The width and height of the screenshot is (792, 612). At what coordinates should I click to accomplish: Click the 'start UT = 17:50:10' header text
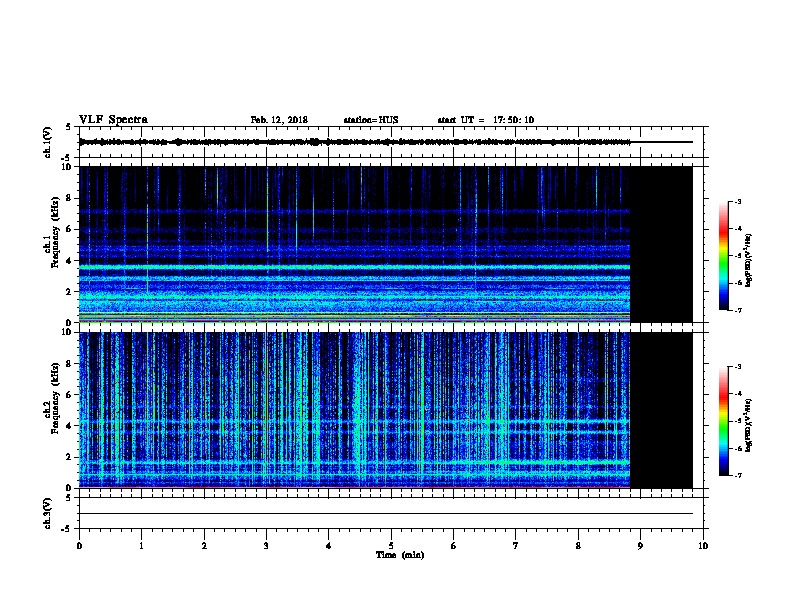[x=485, y=120]
